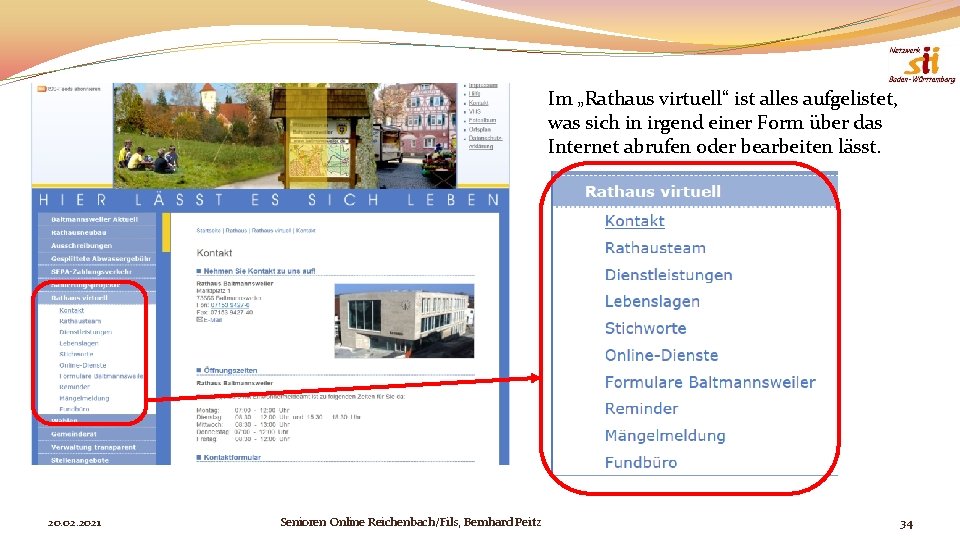Image resolution: width=960 pixels, height=540 pixels.
Task: Open Online-Dienste in the enlarged menu panel
Action: coord(661,355)
